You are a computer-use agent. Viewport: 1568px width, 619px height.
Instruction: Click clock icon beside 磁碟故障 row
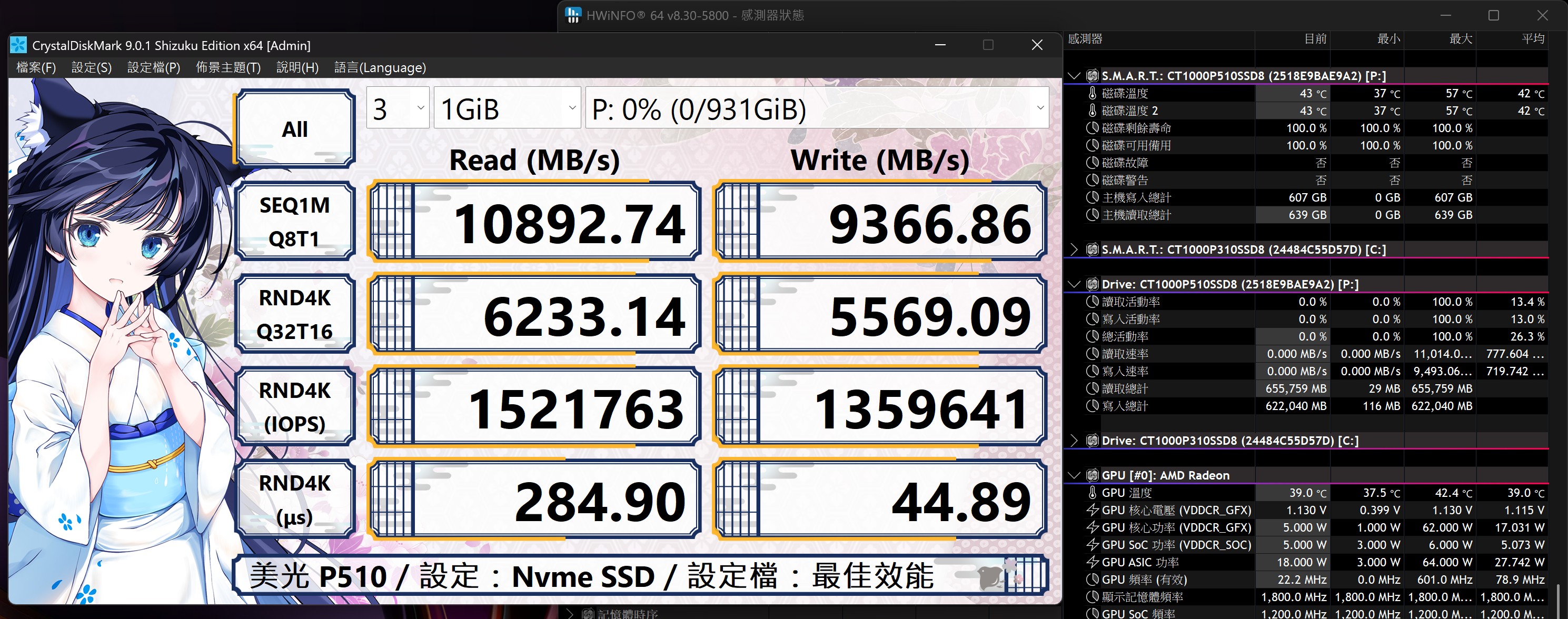point(1092,163)
